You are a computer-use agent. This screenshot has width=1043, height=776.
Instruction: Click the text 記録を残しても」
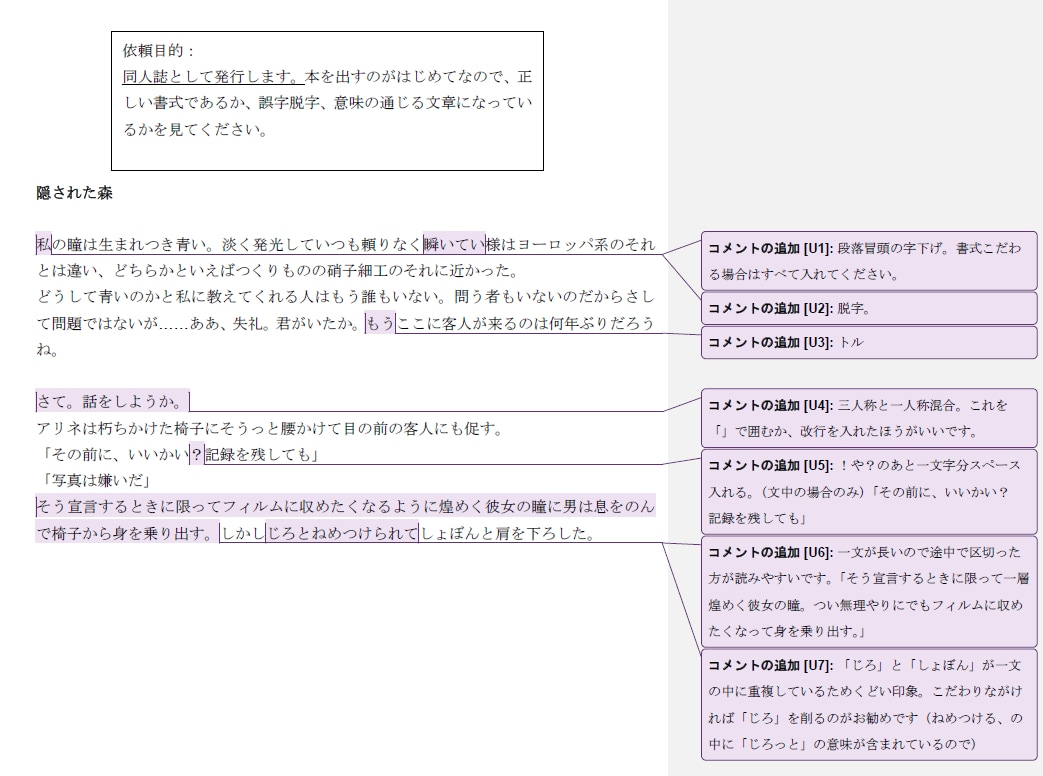pos(262,455)
